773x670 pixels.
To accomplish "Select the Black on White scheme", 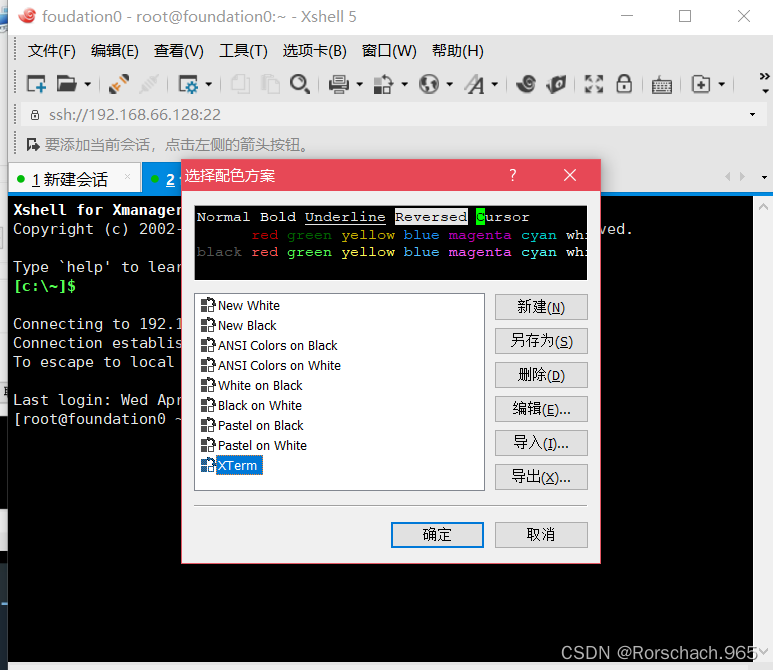I will click(259, 406).
